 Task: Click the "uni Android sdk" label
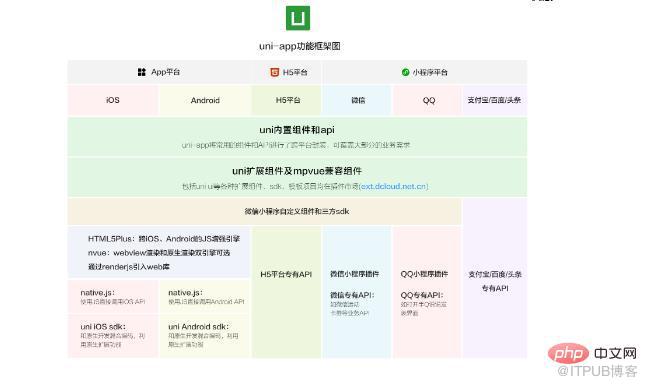point(198,327)
